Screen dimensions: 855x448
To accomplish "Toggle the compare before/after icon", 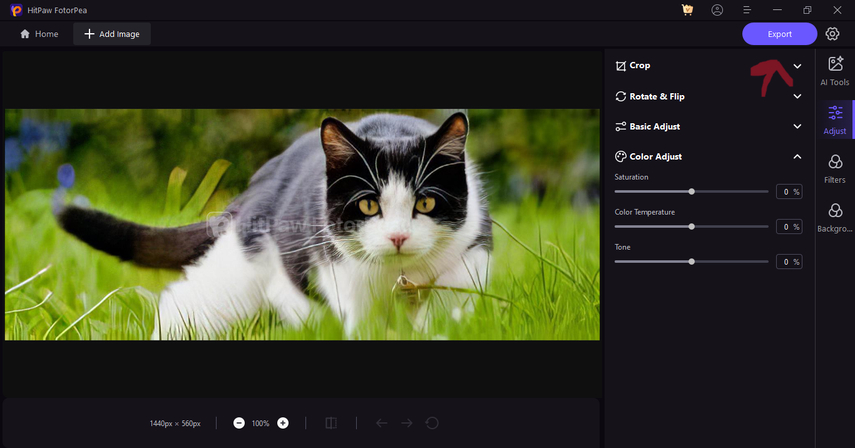I will coord(331,423).
